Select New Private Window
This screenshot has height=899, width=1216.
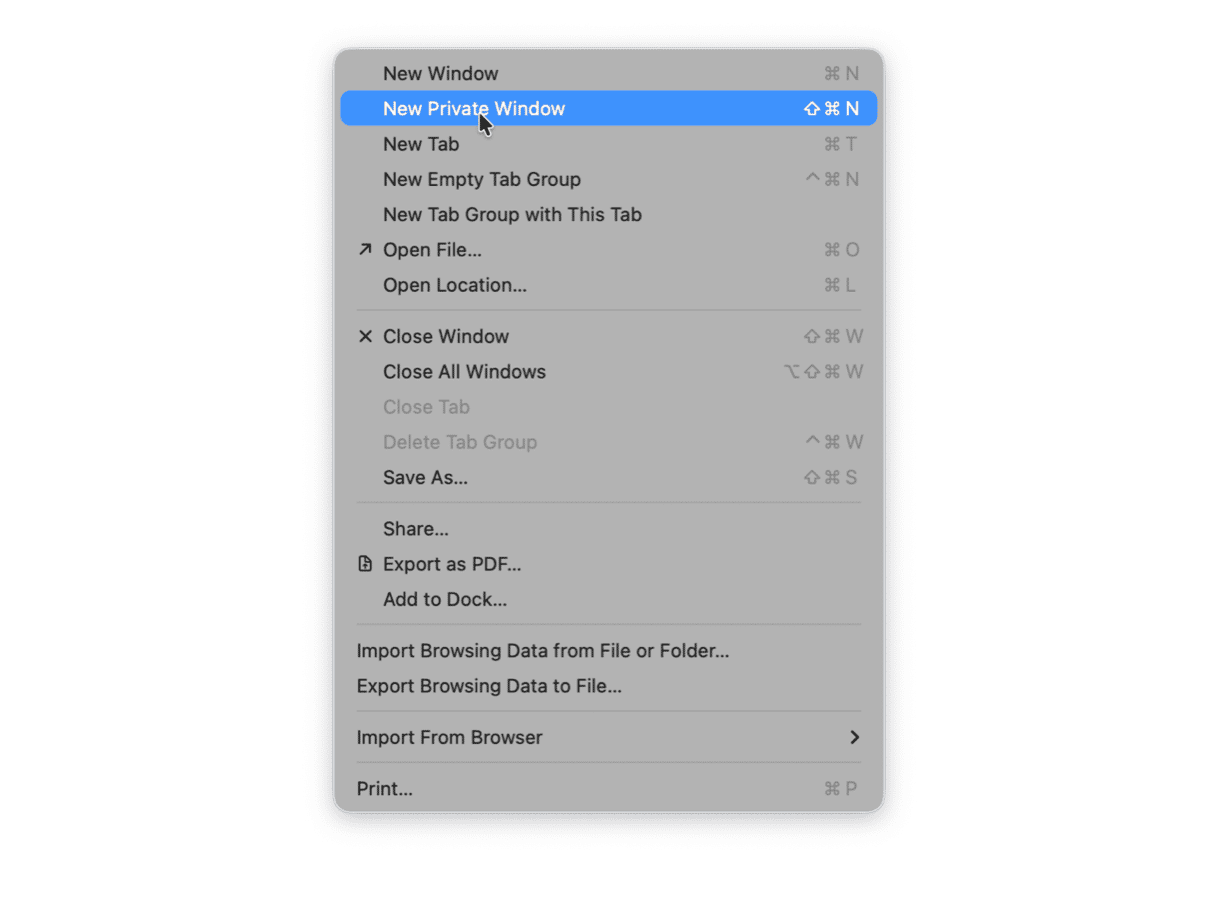(609, 108)
